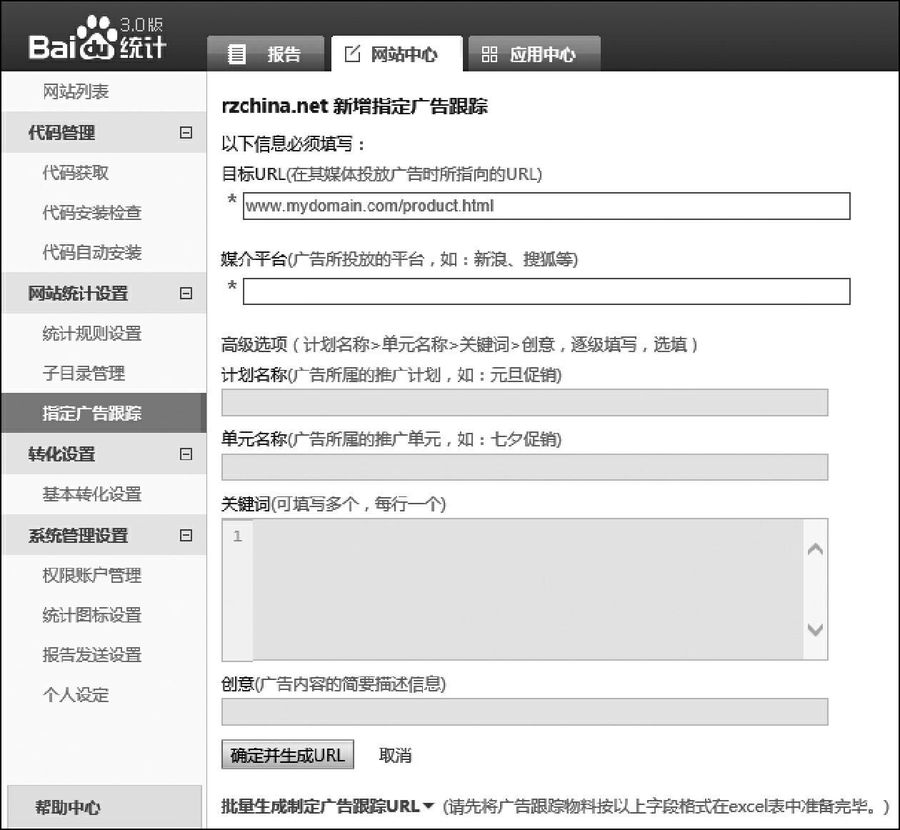Click the heading "rzchina.net 新增指定广告跟踪"
Viewport: 900px width, 830px height.
click(x=355, y=106)
